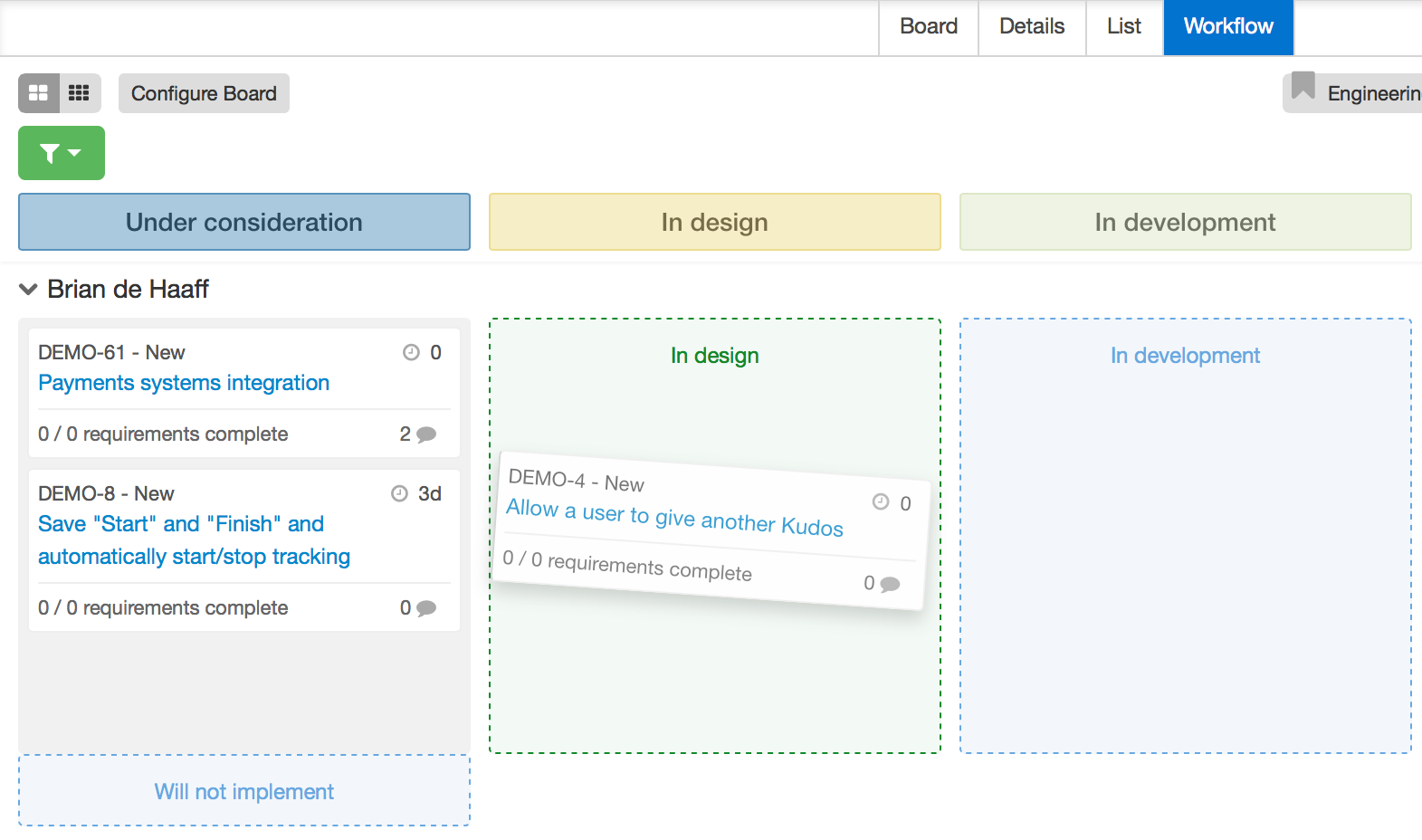Click clock icon on DEMO-4 card

881,501
